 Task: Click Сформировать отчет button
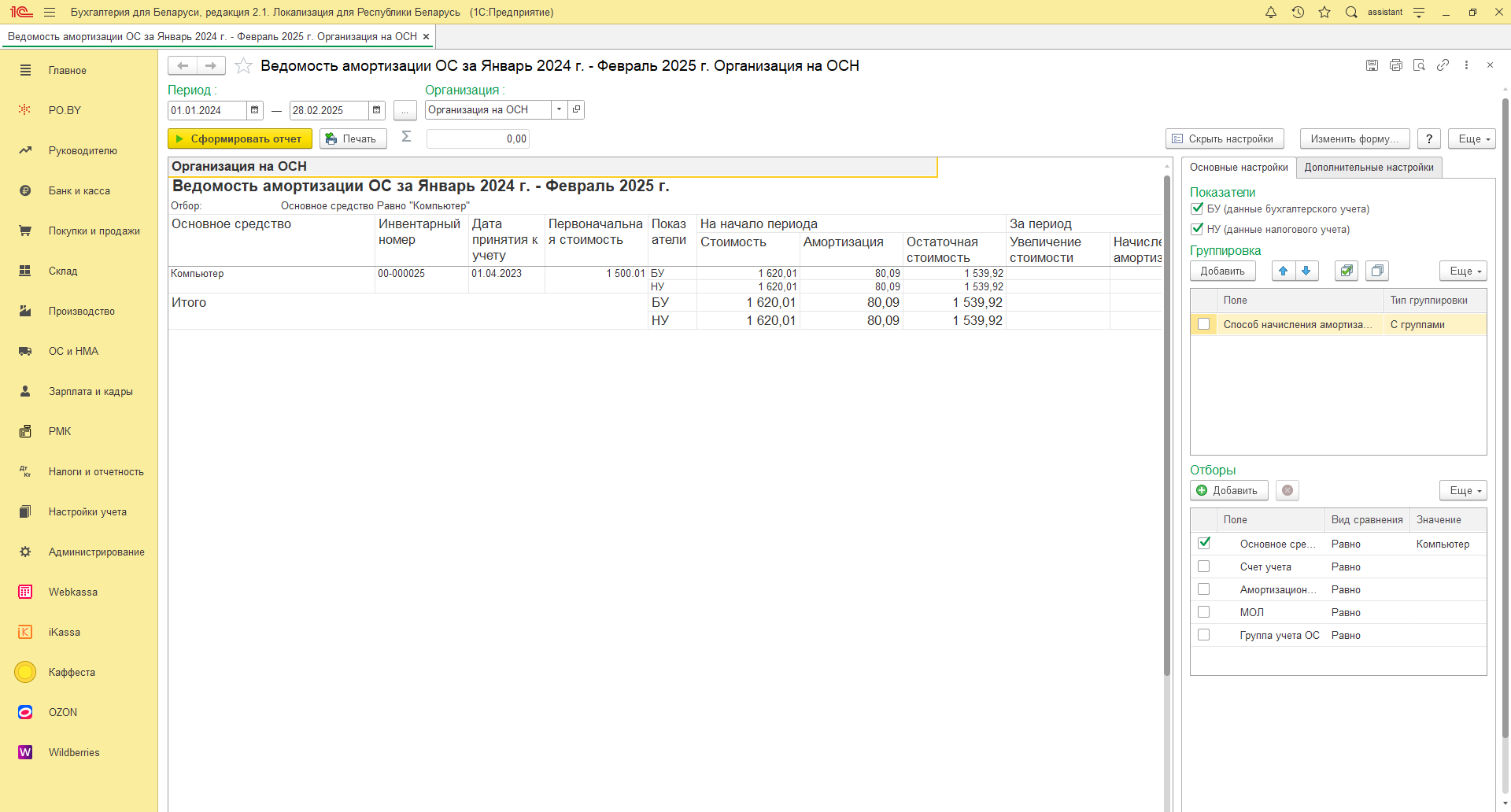(240, 138)
